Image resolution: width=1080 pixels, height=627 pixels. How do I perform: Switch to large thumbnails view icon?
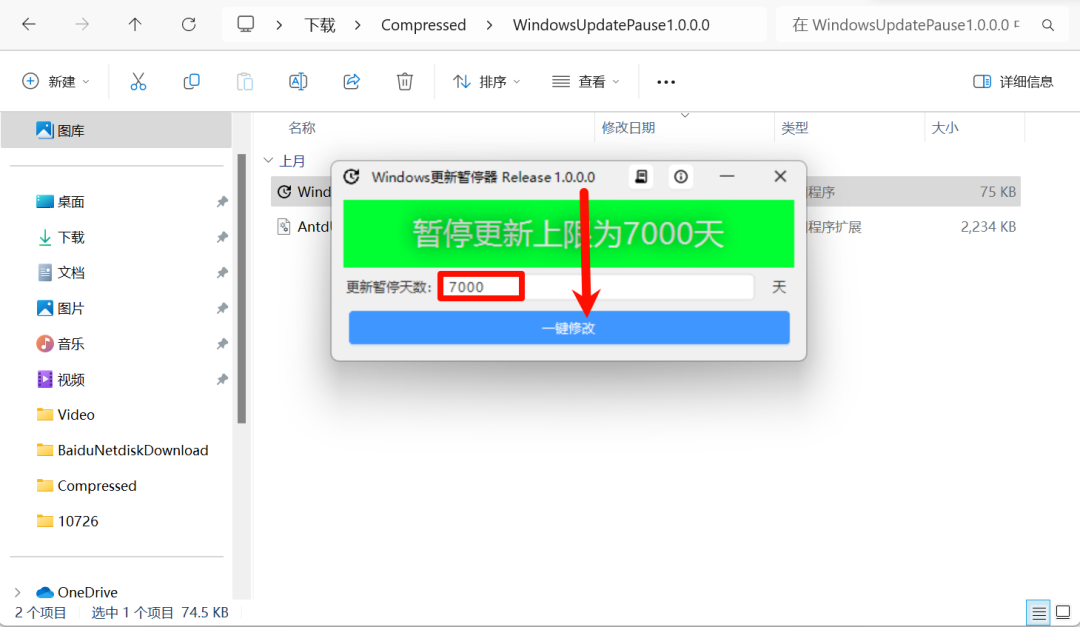pyautogui.click(x=1063, y=612)
